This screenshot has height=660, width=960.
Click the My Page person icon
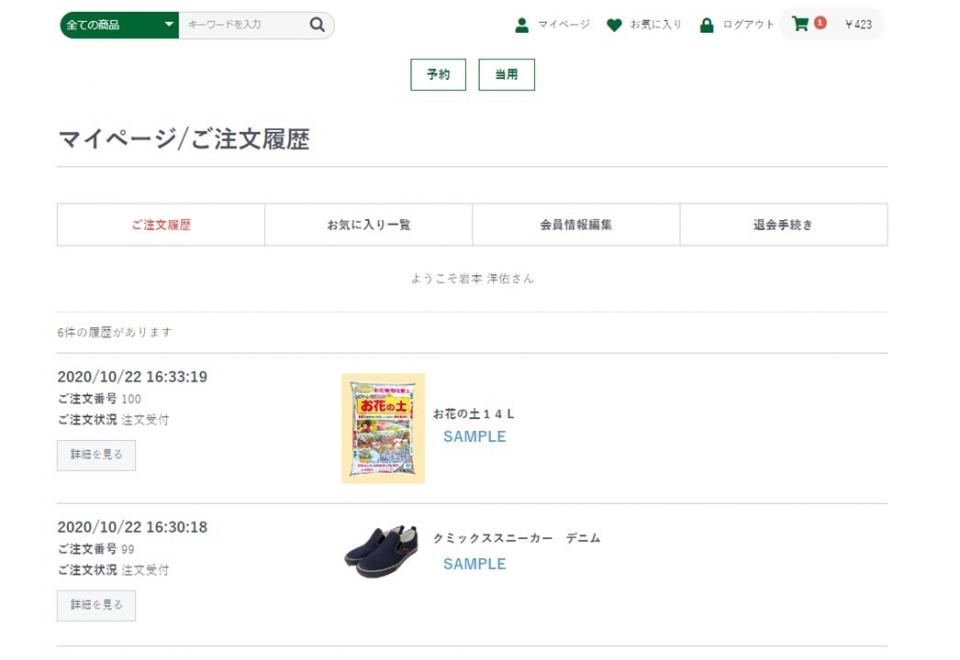(521, 25)
